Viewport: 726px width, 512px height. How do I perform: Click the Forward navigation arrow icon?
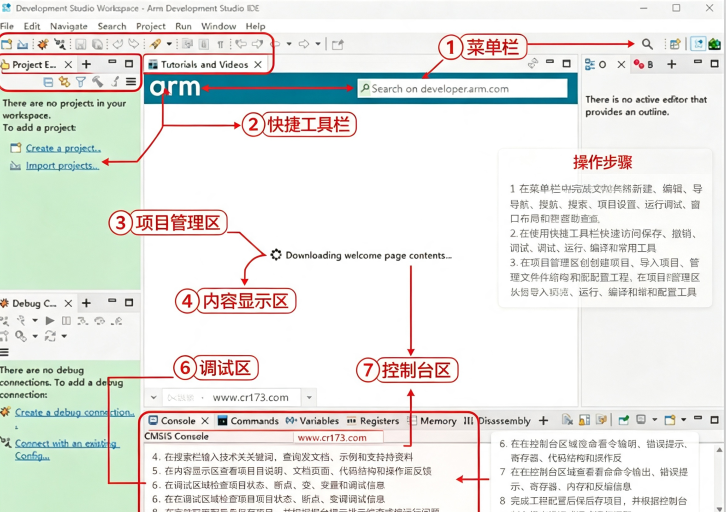point(304,44)
